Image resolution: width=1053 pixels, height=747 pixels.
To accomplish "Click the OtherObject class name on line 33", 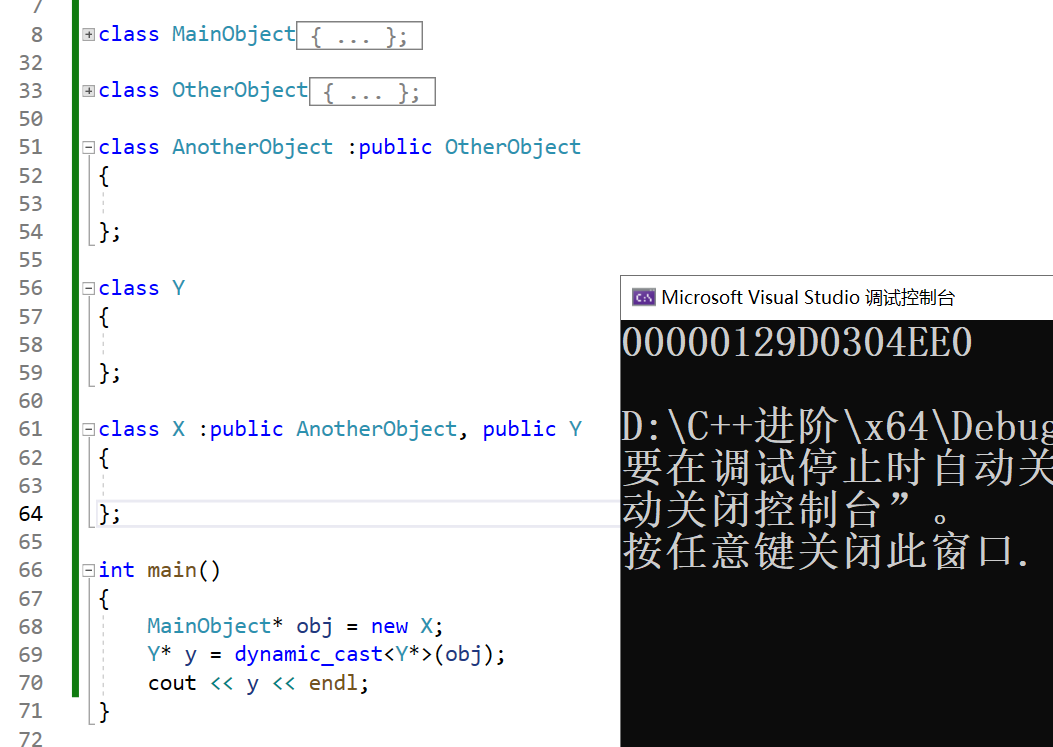I will pos(240,90).
